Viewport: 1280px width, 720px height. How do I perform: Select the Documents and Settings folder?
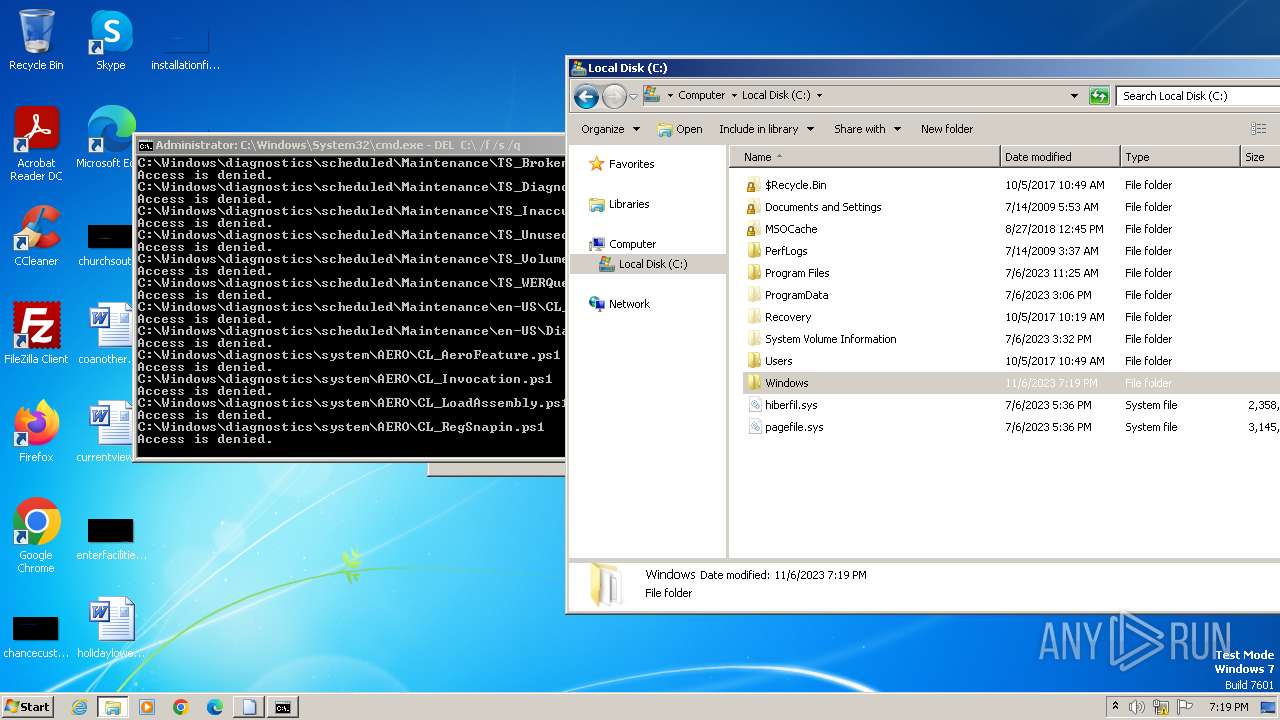[813, 207]
